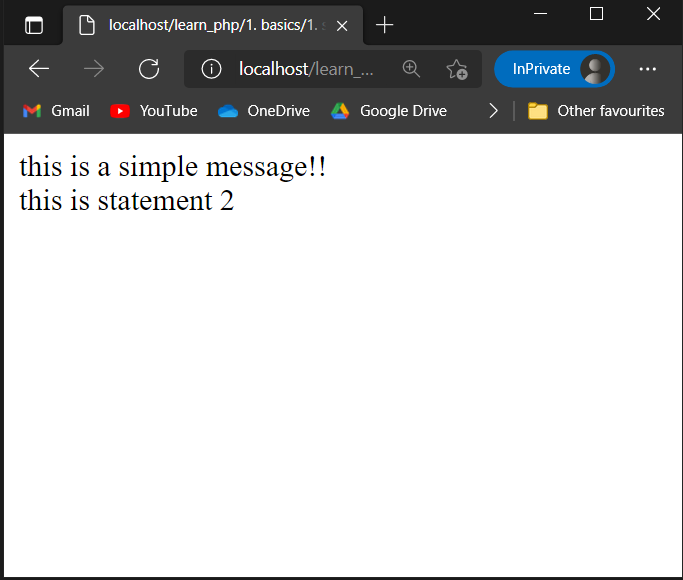Click the "this is statement 2" text
Viewport: 683px width, 580px height.
pyautogui.click(x=127, y=200)
